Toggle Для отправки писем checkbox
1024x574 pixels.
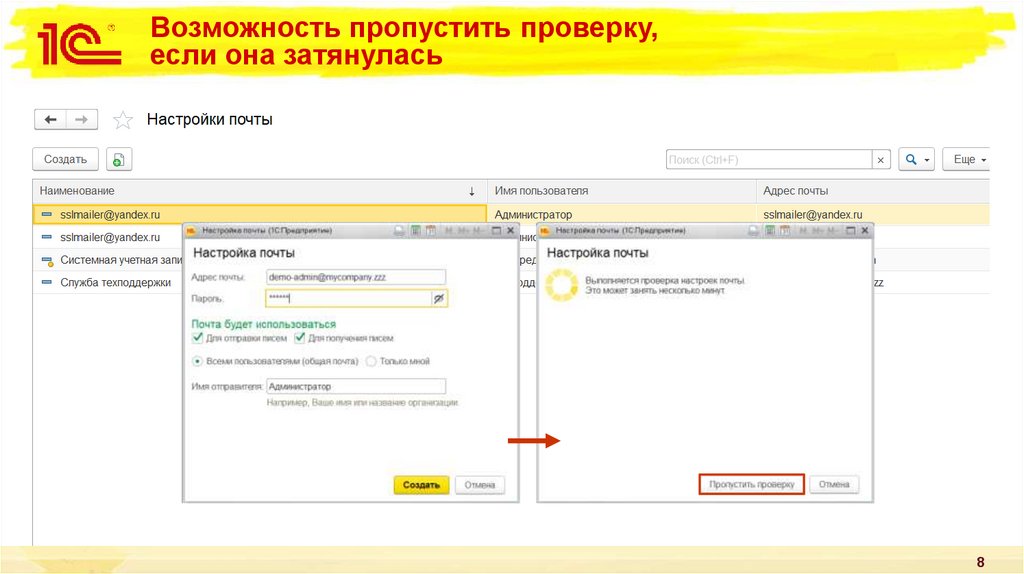pos(197,338)
